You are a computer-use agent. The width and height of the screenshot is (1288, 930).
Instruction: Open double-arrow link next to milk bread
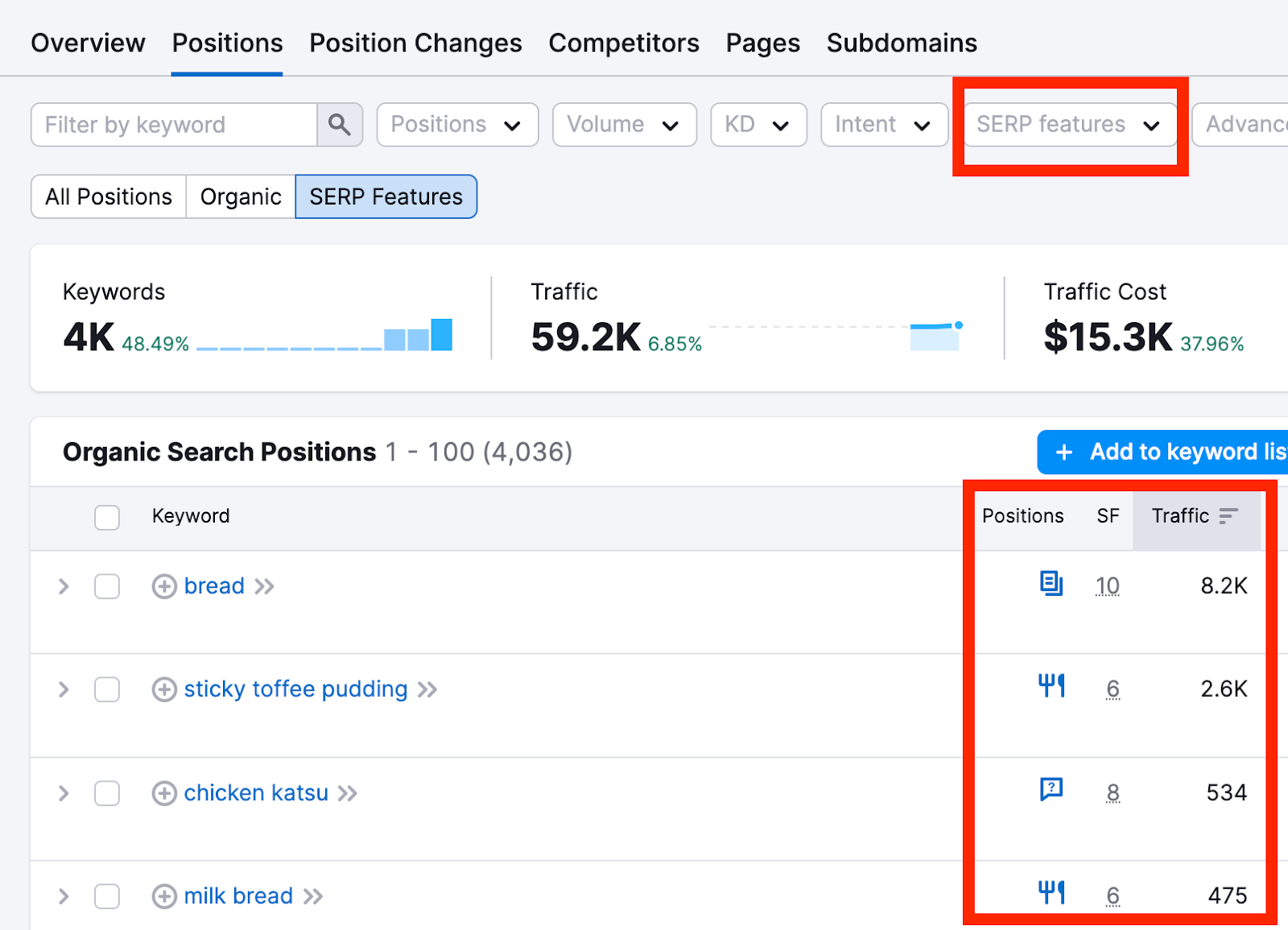(313, 896)
